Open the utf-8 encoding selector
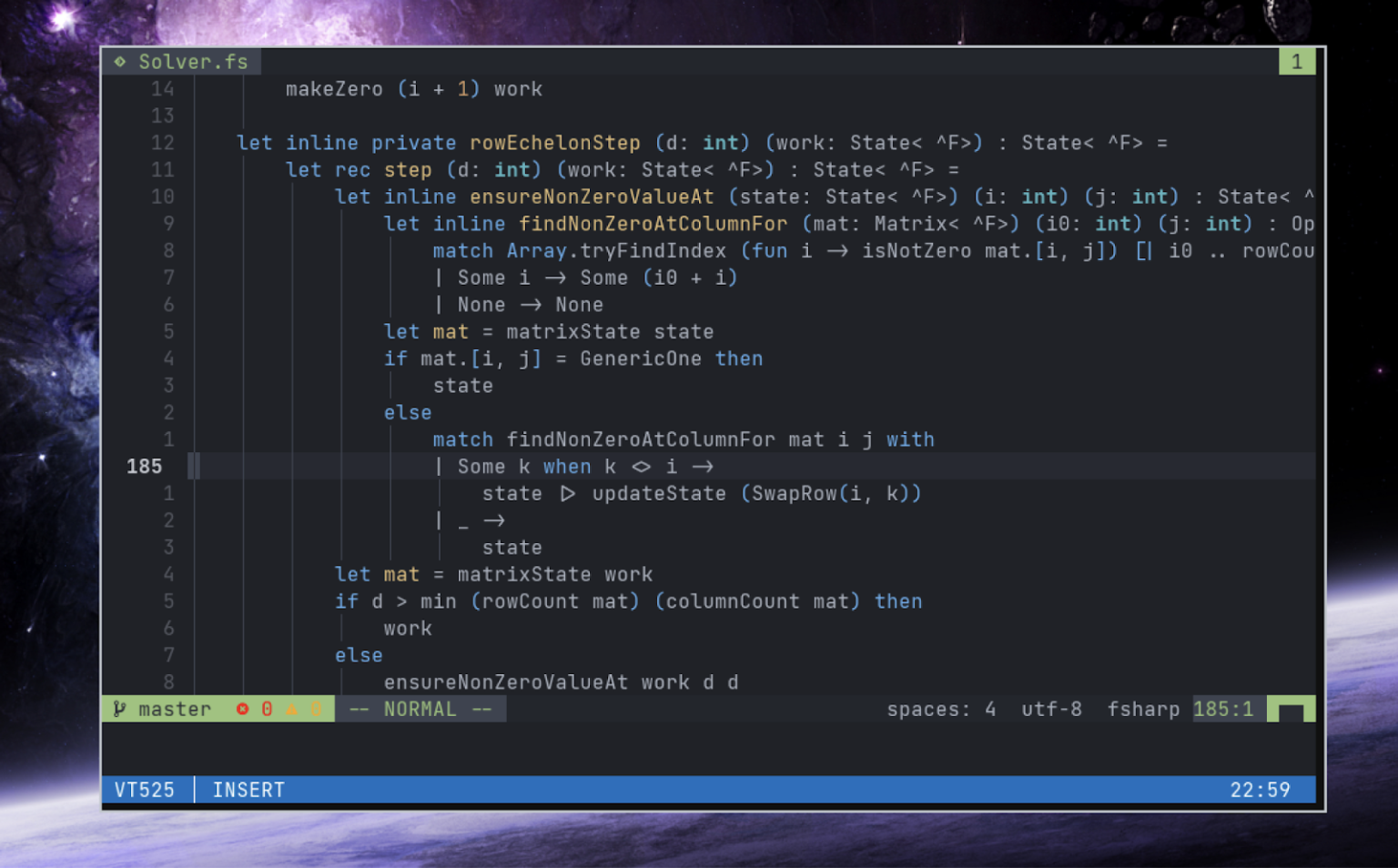Image resolution: width=1398 pixels, height=868 pixels. pos(1051,709)
